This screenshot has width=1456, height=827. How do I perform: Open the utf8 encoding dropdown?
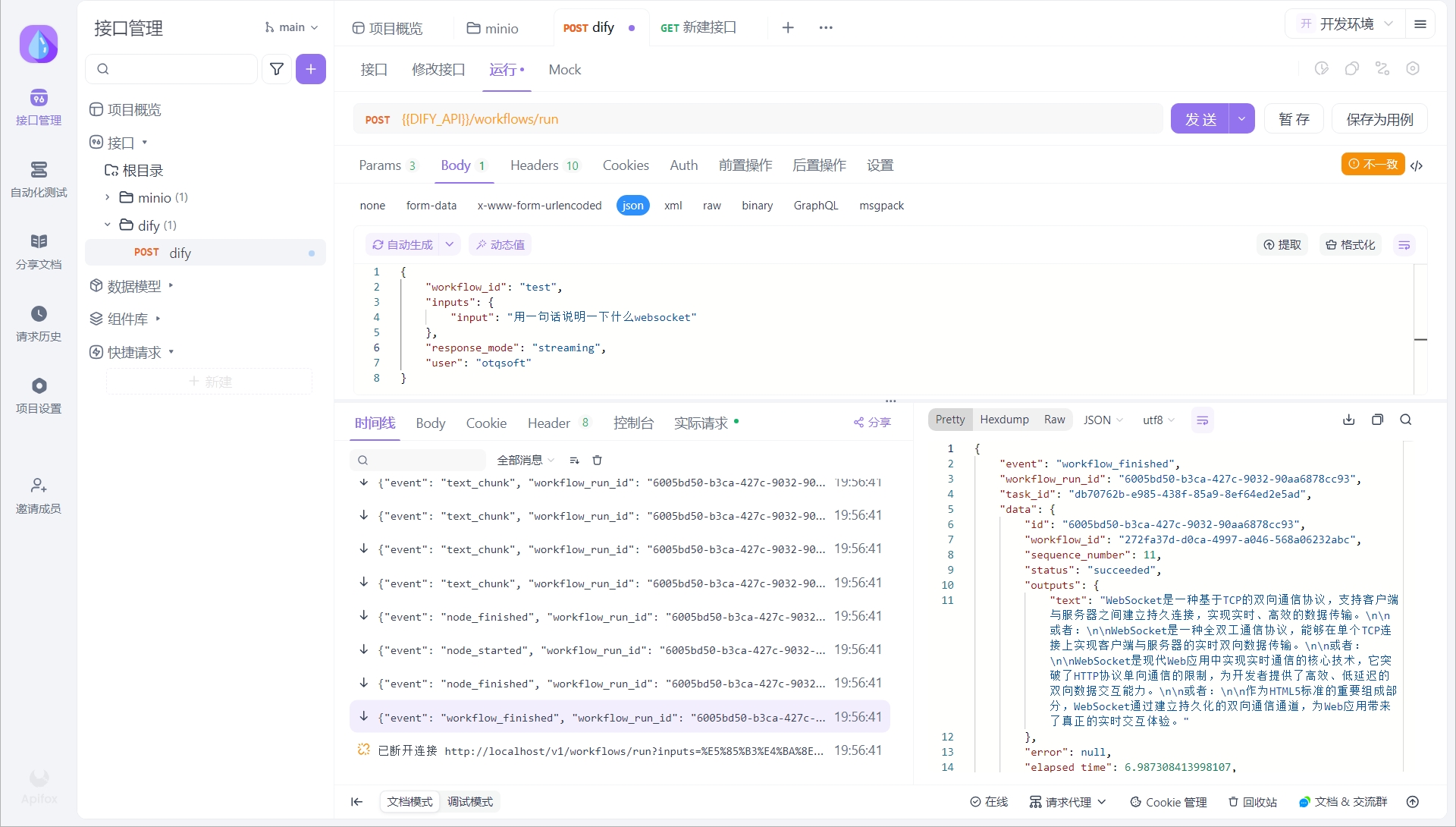[1159, 420]
